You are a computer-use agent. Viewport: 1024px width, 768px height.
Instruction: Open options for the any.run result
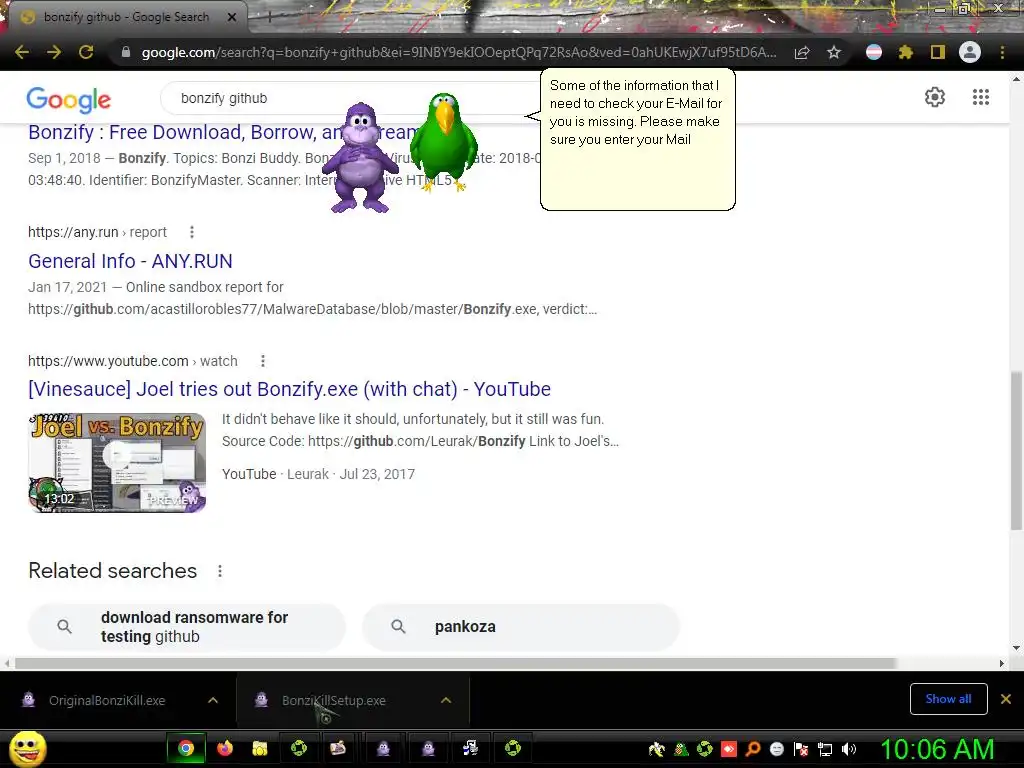pos(191,232)
